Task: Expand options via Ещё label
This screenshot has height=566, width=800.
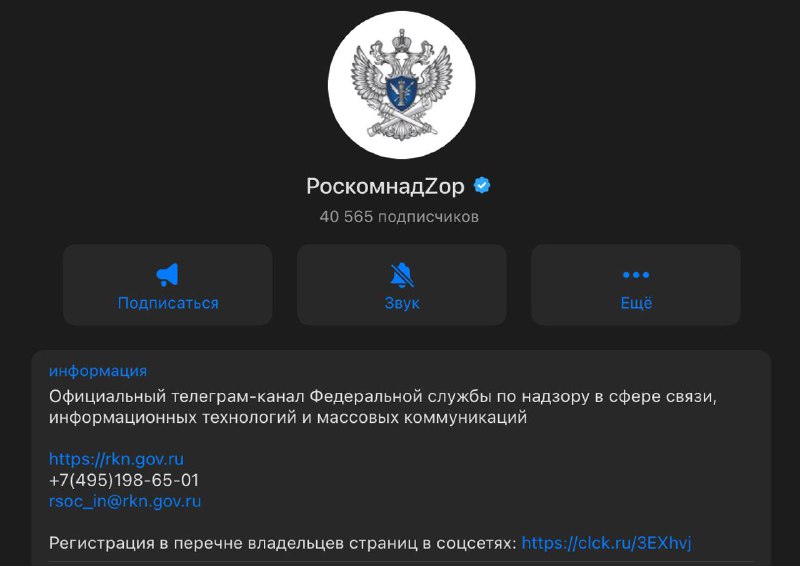Action: 636,303
